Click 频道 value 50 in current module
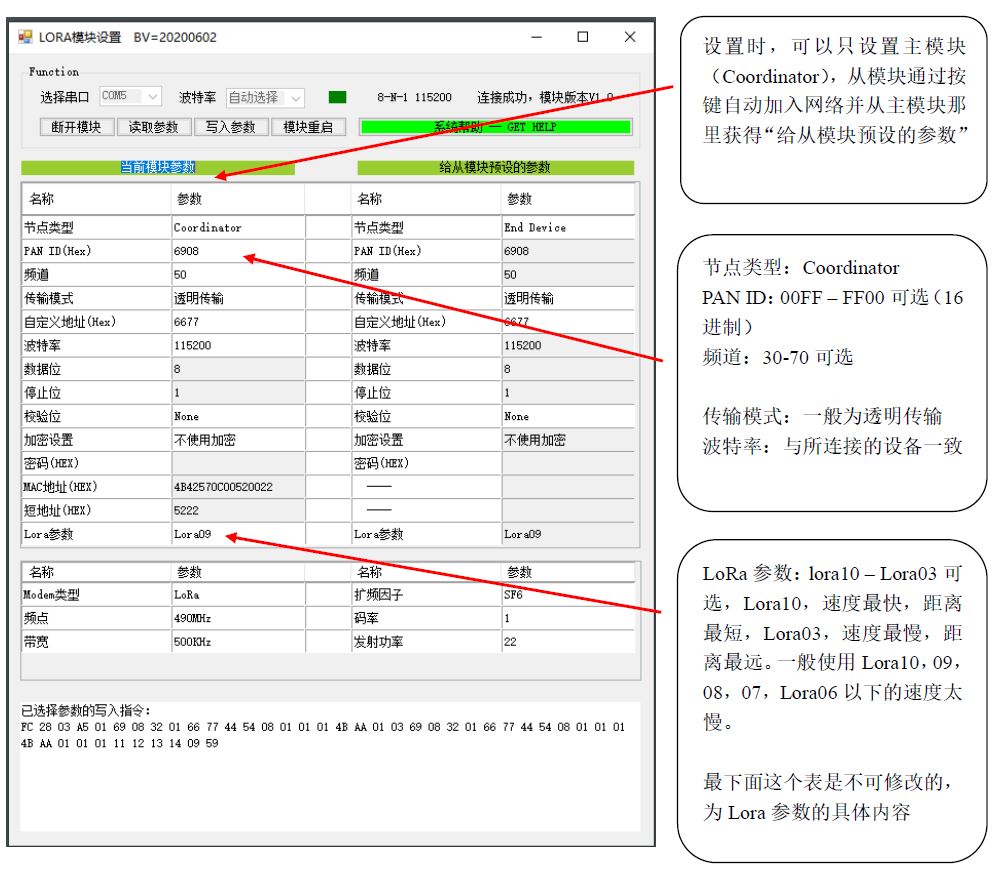 pos(238,274)
